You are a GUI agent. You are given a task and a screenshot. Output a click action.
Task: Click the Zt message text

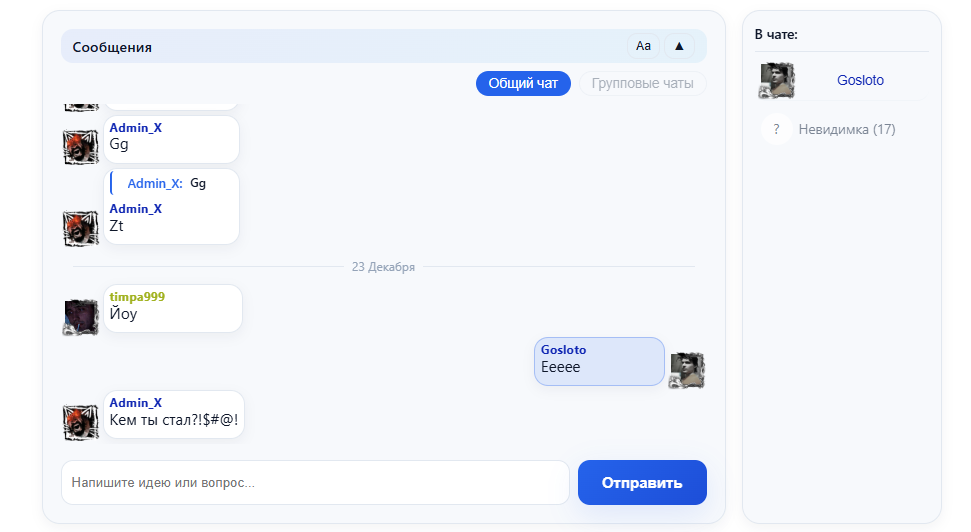pos(116,226)
